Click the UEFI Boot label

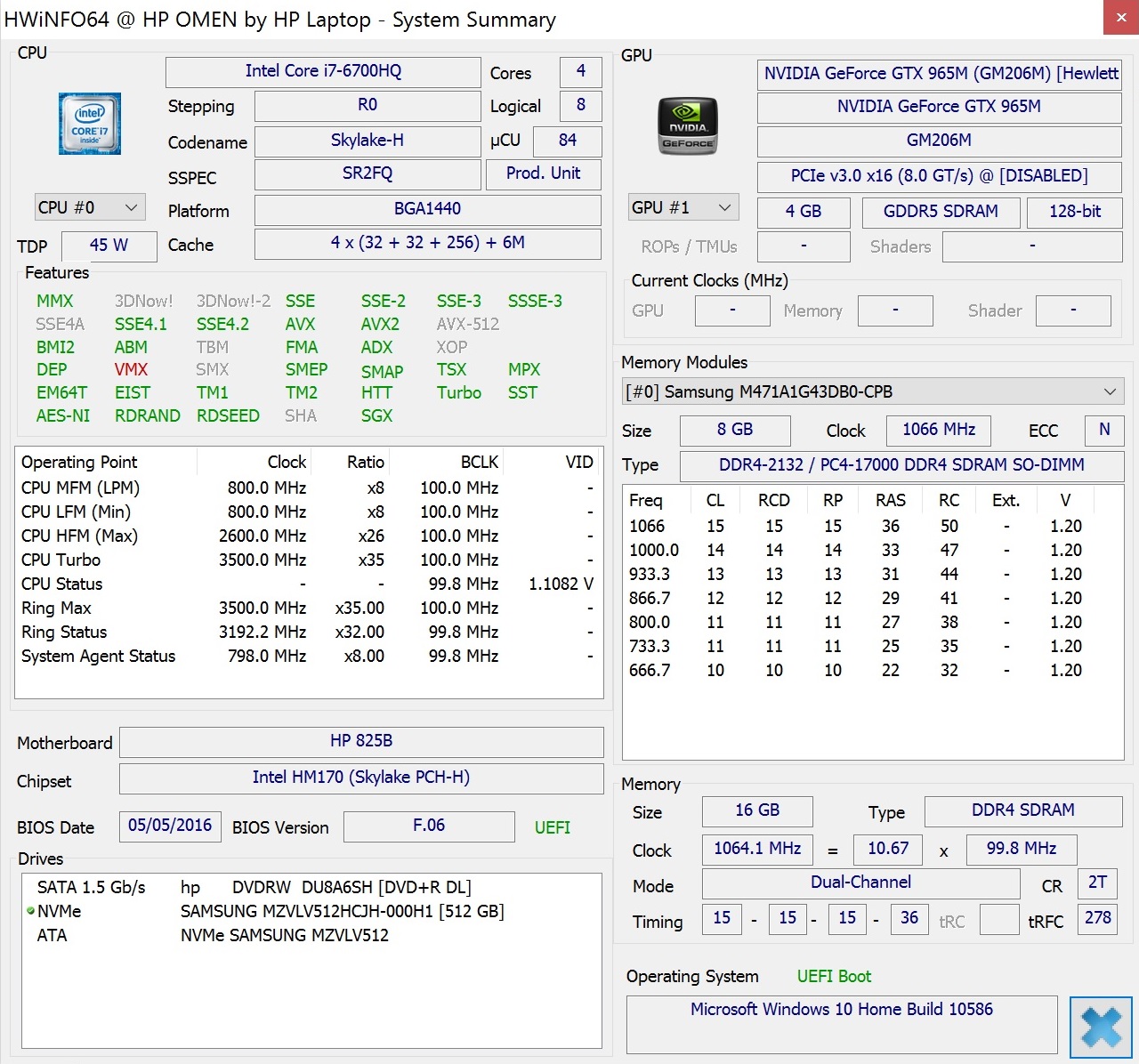(834, 976)
